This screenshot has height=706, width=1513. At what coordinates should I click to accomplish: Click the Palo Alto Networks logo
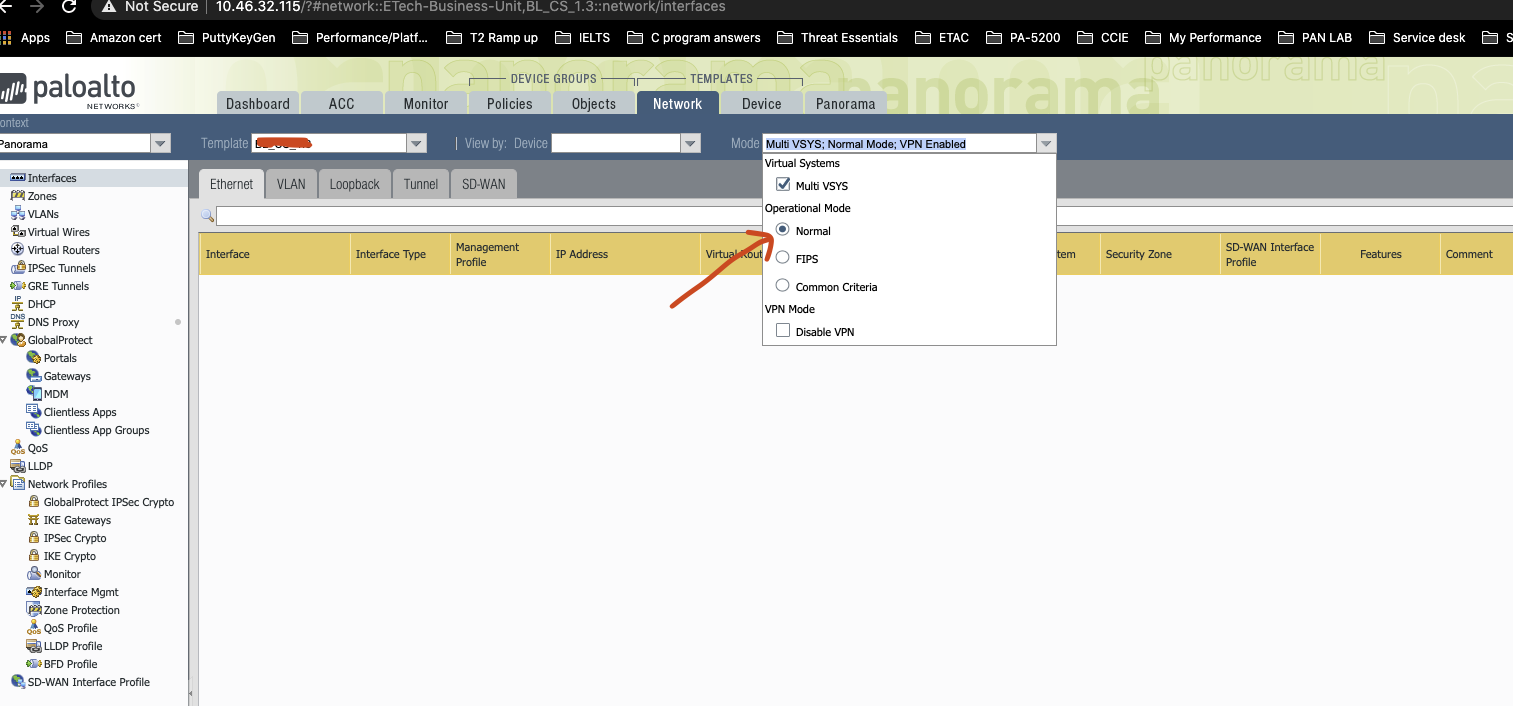pos(68,90)
